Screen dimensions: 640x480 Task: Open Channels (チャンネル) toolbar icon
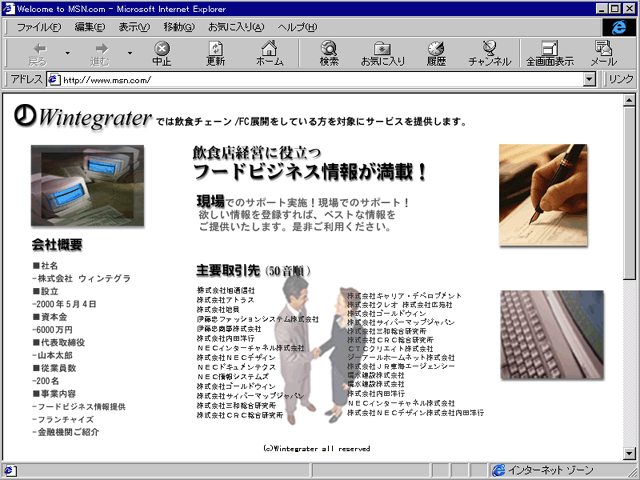point(489,52)
